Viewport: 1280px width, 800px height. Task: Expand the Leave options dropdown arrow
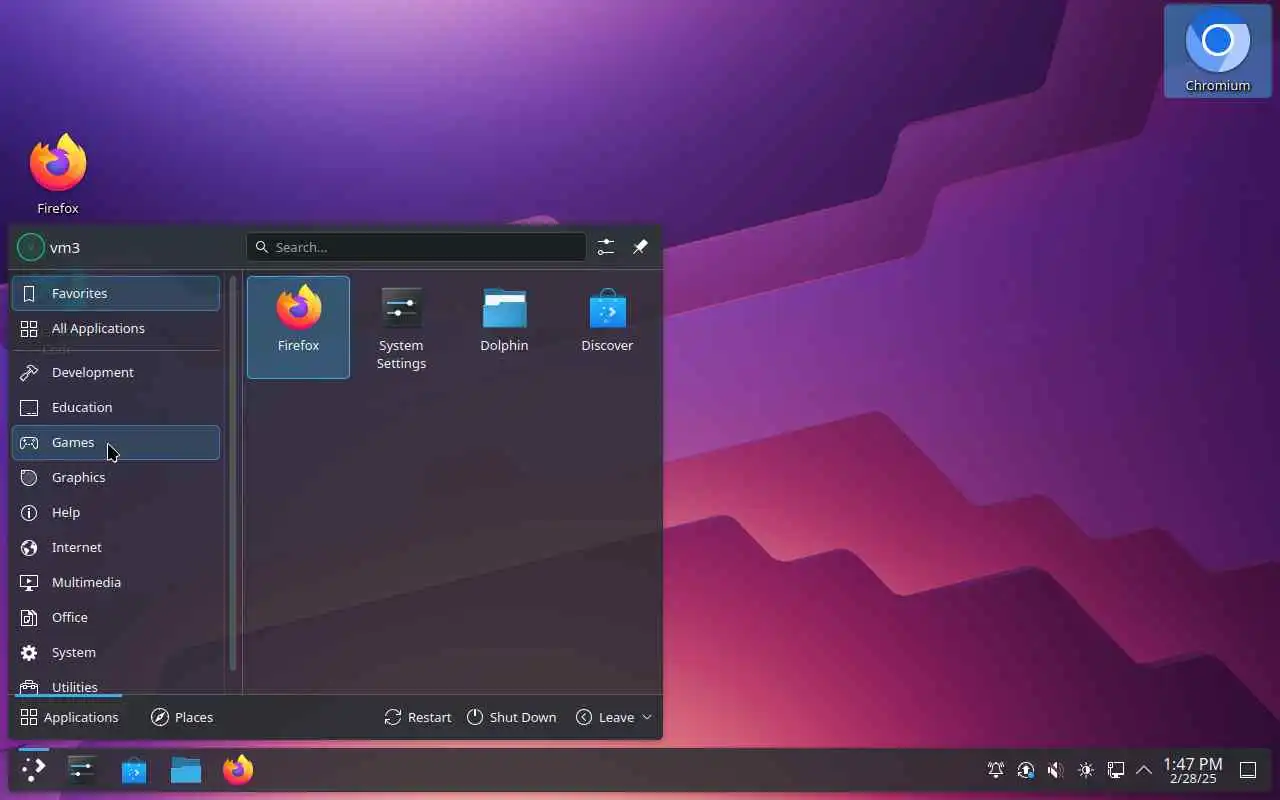pos(647,717)
